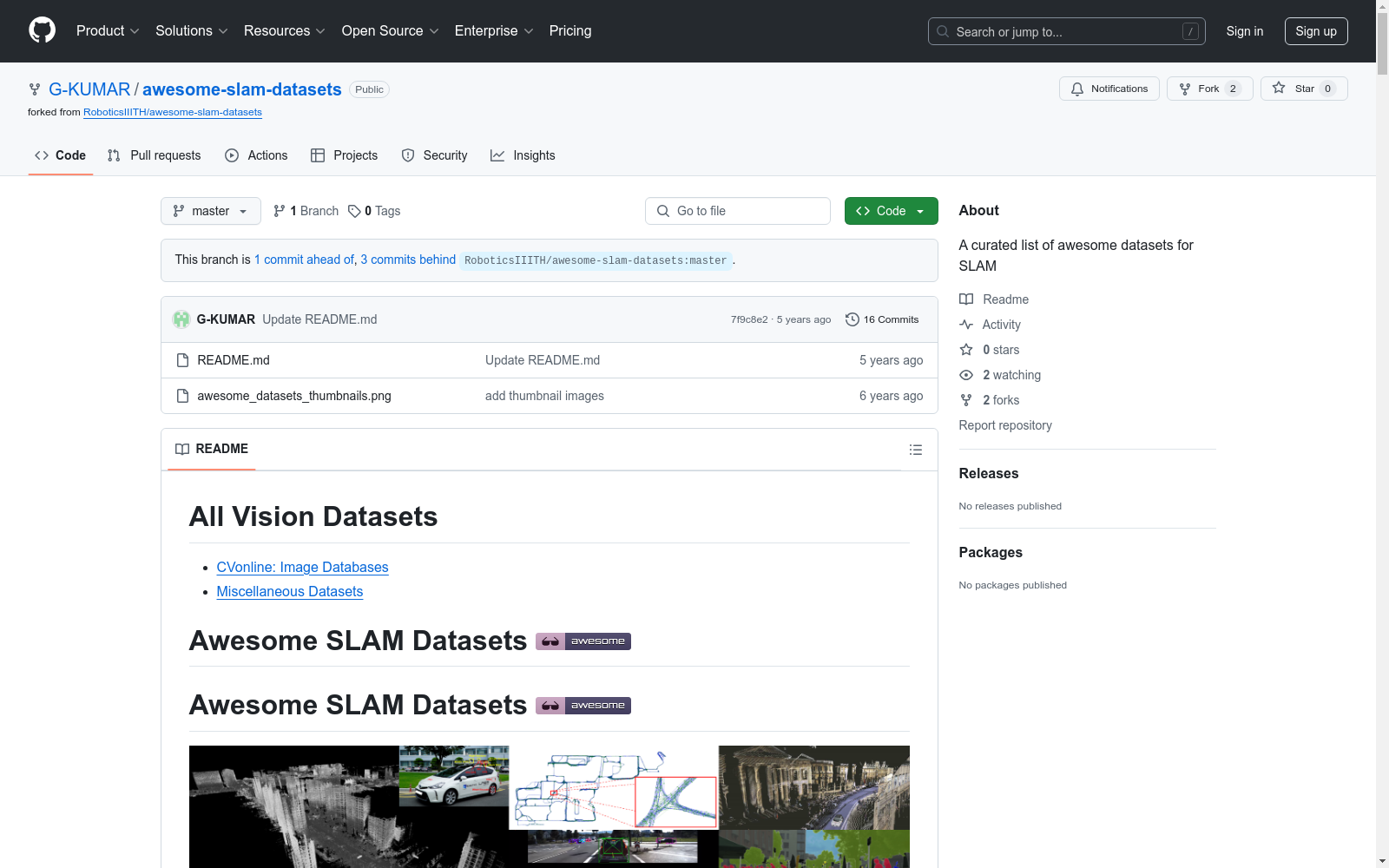1389x868 pixels.
Task: Click the slash shortcut icon in search
Action: (x=1190, y=31)
